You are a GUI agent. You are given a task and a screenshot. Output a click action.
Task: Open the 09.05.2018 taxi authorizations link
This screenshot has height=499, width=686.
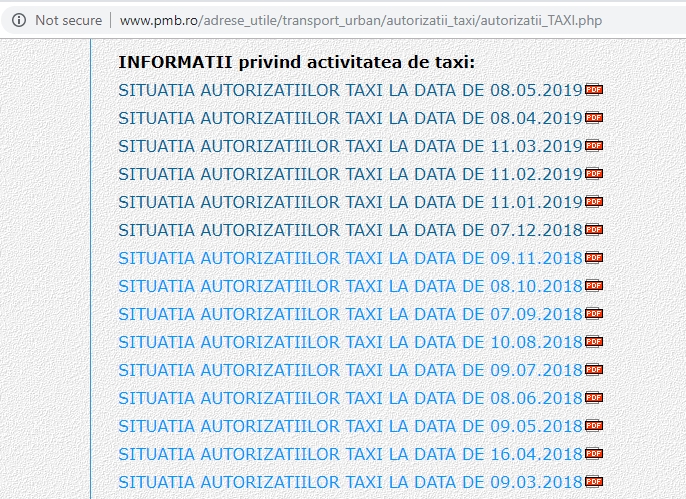(x=350, y=426)
